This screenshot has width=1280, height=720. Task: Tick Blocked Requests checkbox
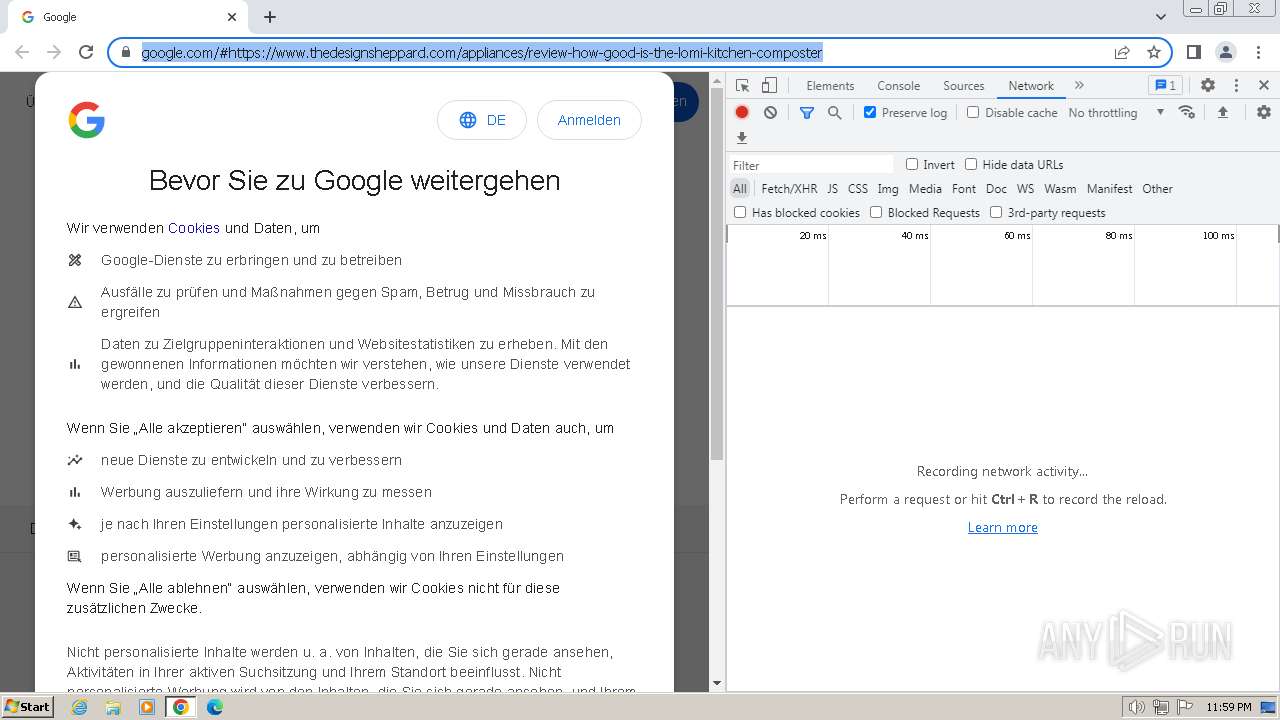click(876, 212)
